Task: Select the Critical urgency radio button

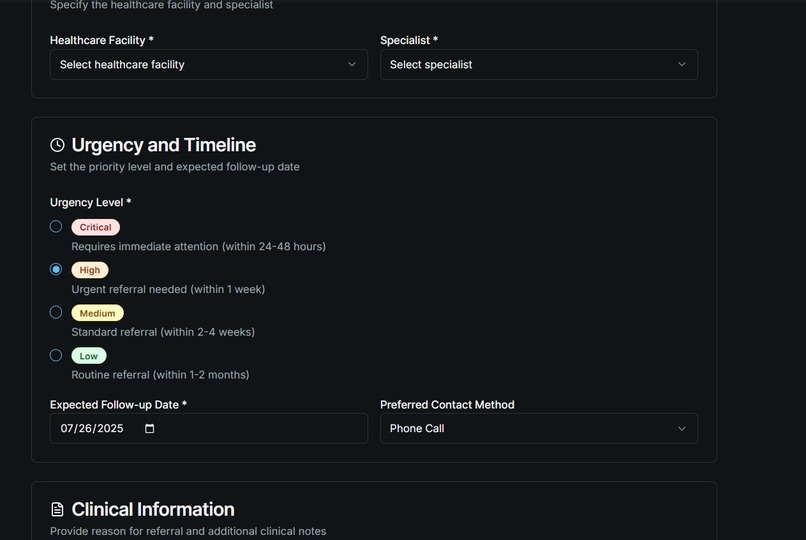Action: [56, 227]
